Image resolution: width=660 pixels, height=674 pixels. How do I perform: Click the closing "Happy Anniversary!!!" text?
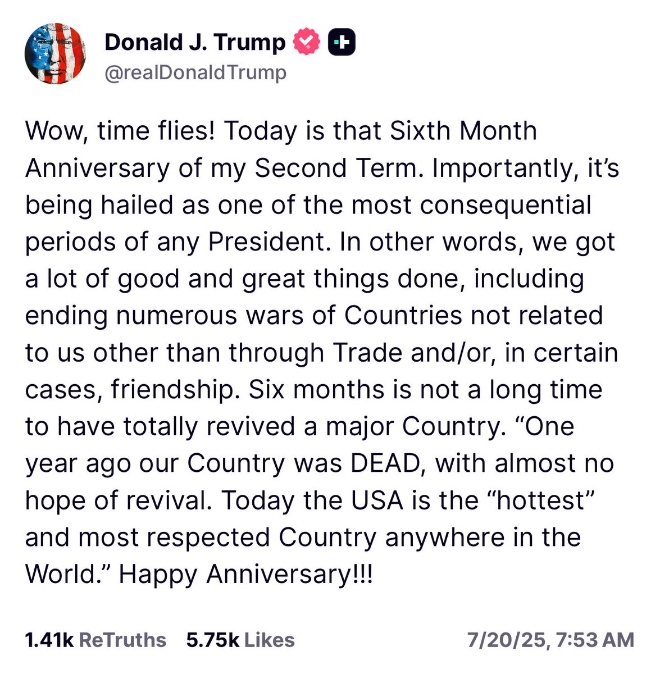(246, 574)
